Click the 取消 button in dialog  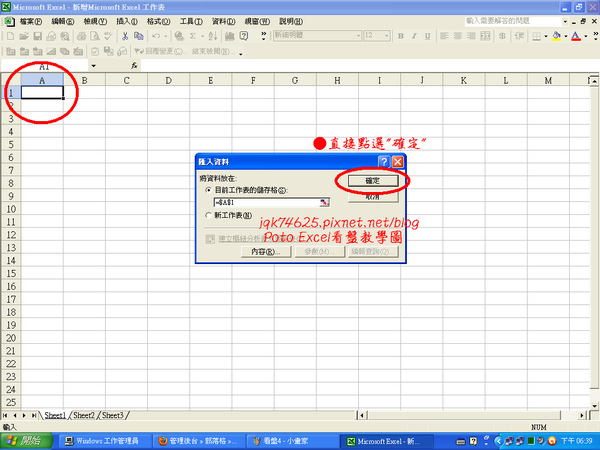click(x=373, y=196)
